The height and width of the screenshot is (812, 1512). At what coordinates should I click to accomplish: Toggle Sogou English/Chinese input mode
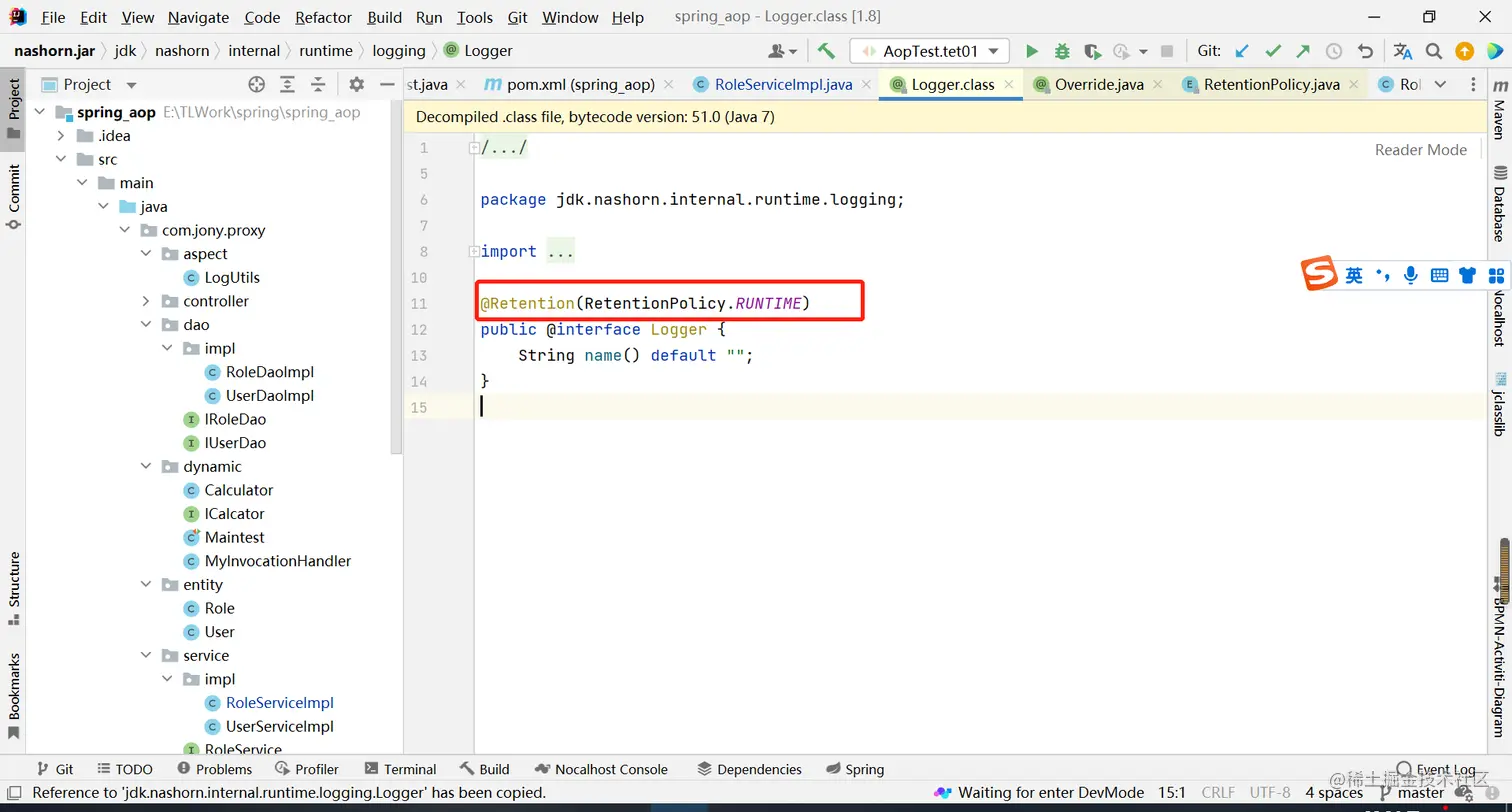[1354, 275]
